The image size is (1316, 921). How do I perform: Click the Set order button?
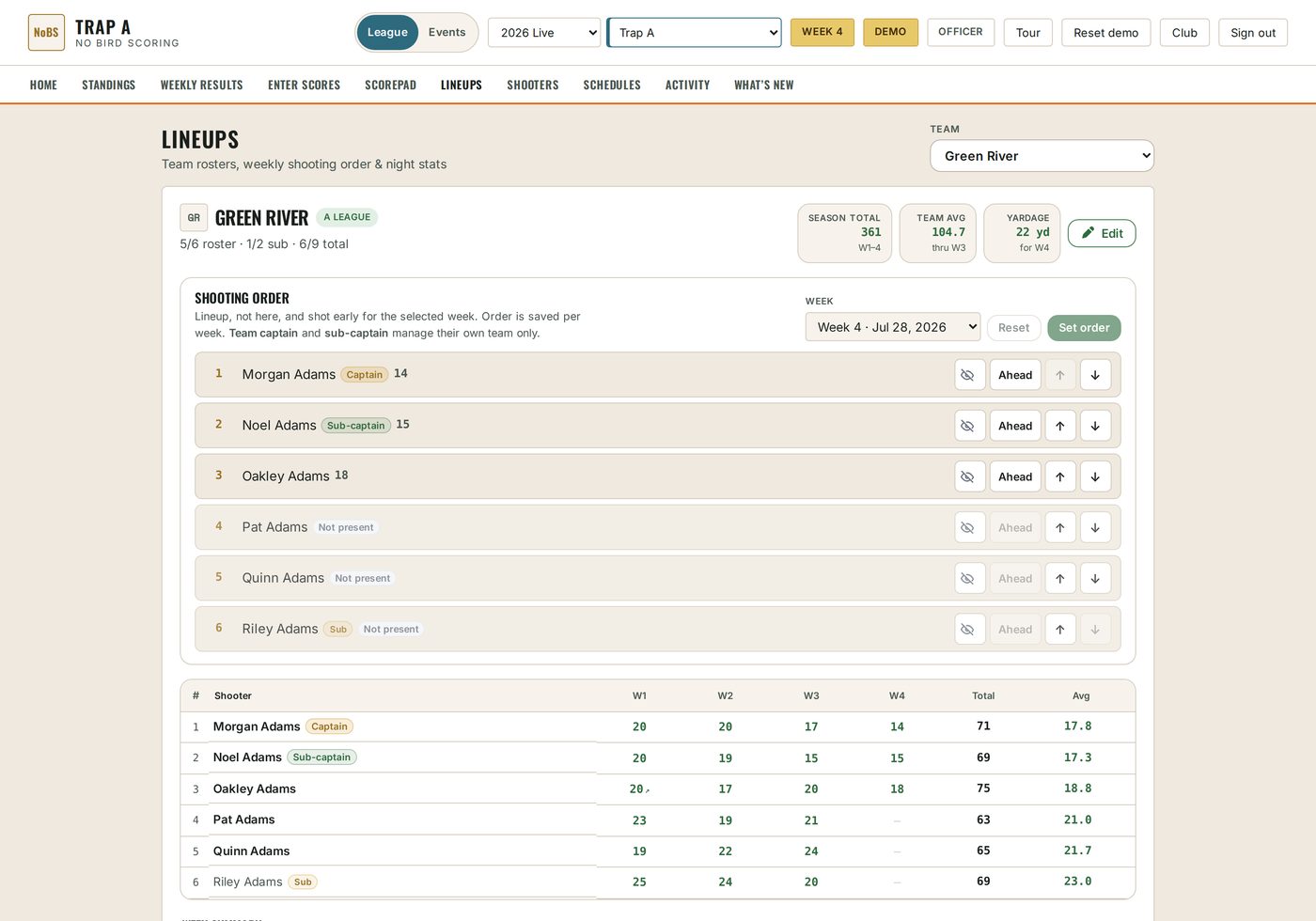[x=1084, y=328]
